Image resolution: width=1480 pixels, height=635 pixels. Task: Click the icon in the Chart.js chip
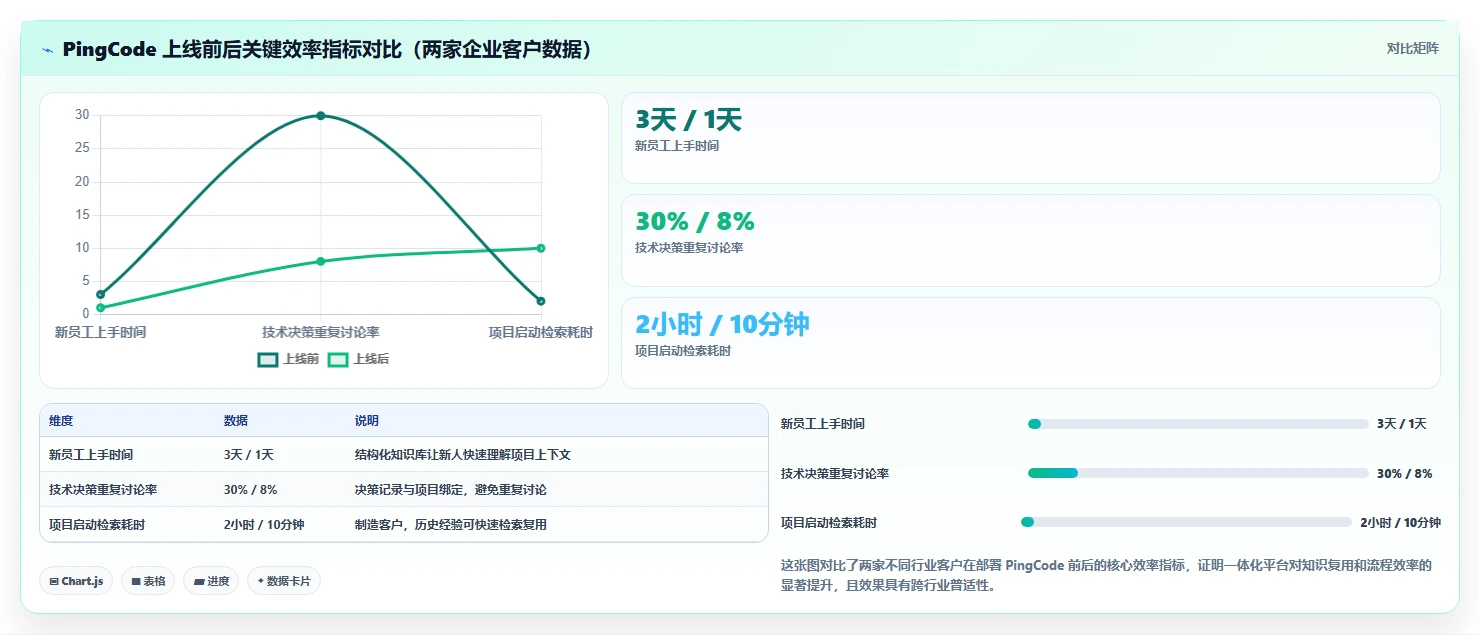[x=54, y=581]
